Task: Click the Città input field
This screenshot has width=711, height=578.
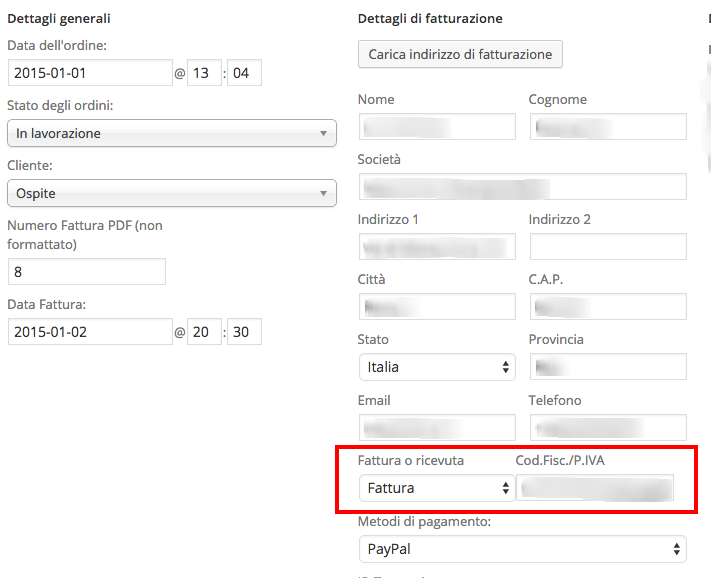Action: 437,306
